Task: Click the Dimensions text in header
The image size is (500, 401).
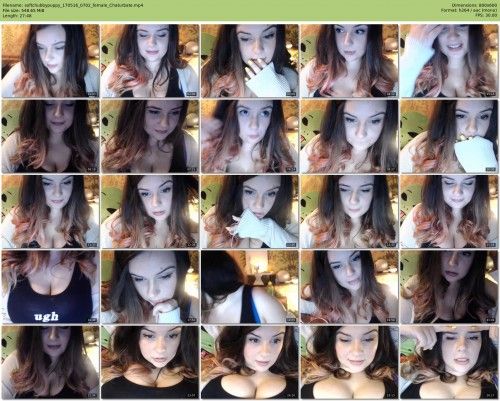Action: 475,5
